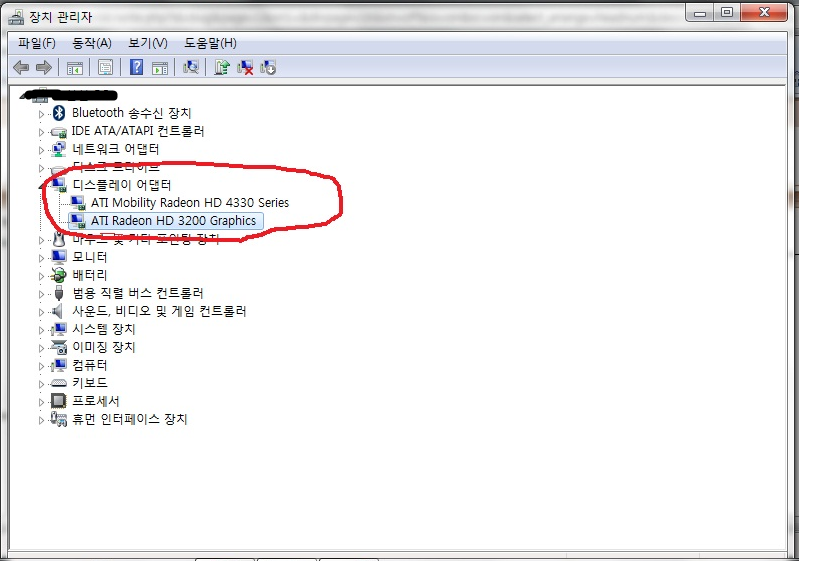Click the sound speaker category icon

click(x=58, y=311)
